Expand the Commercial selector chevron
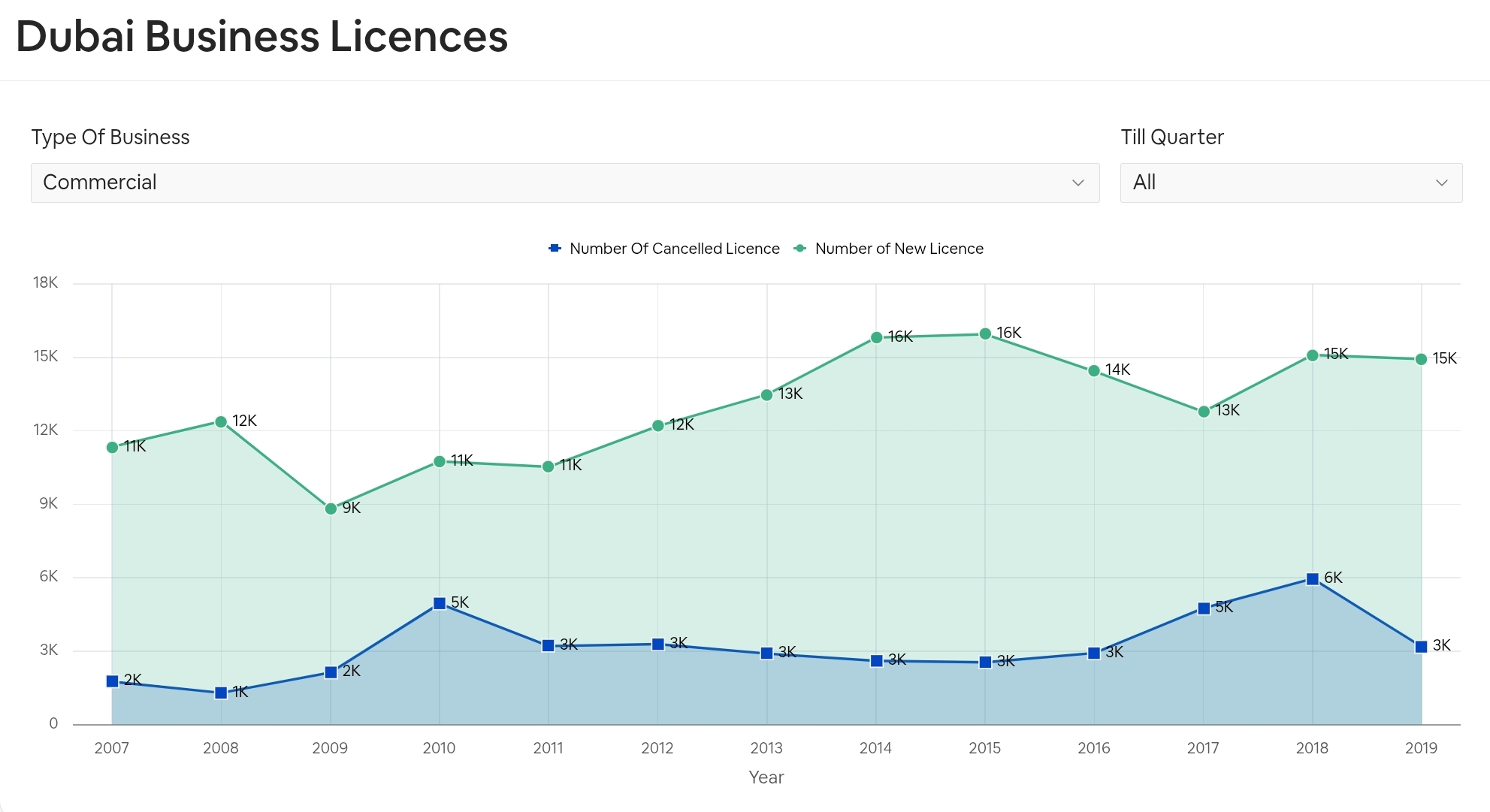Image resolution: width=1490 pixels, height=812 pixels. pyautogui.click(x=1080, y=183)
